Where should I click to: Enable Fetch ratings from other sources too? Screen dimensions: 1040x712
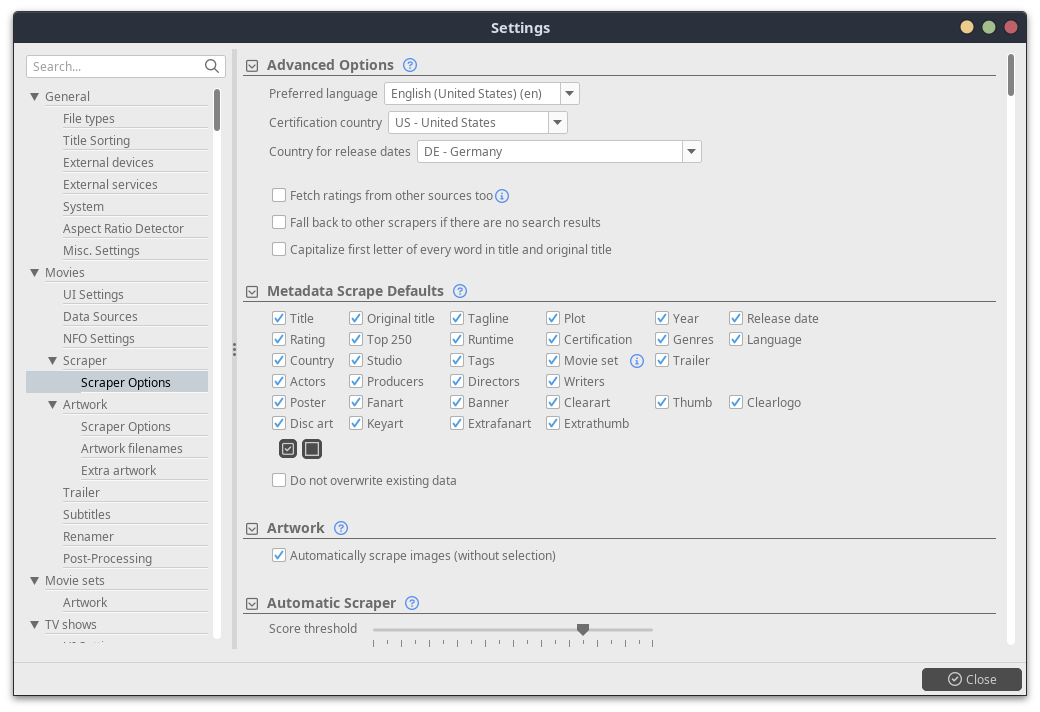pos(279,196)
